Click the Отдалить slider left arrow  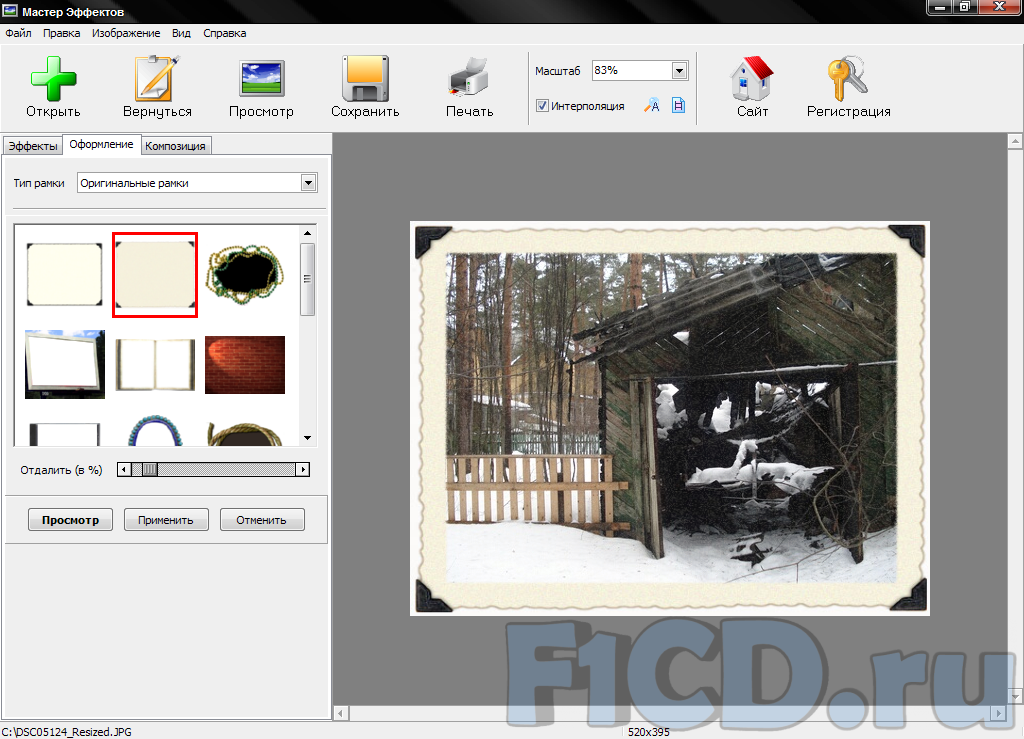point(124,469)
